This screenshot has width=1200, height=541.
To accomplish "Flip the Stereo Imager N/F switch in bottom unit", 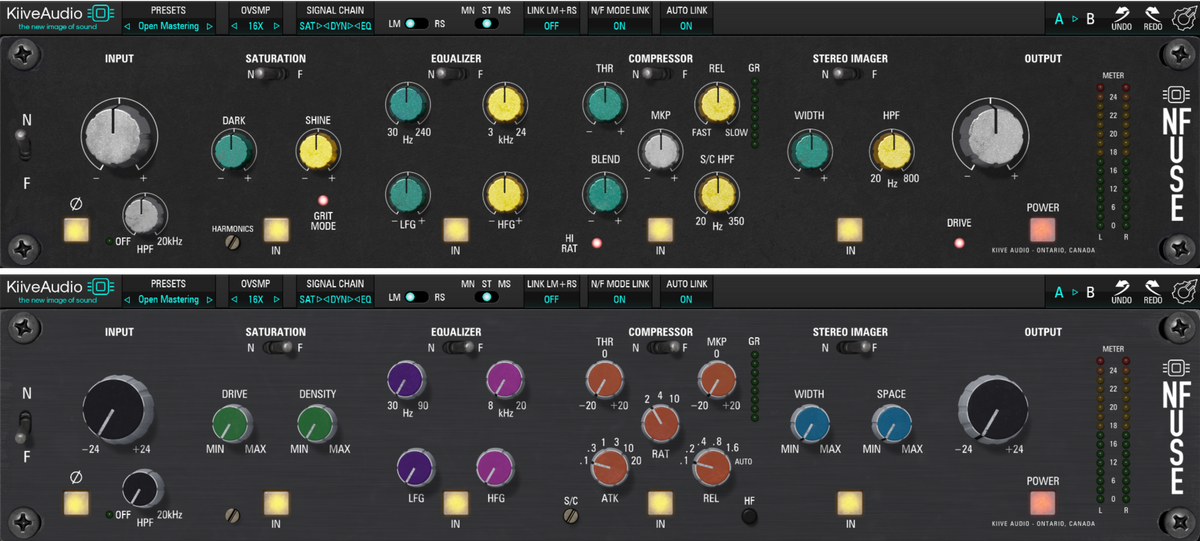I will (x=848, y=348).
